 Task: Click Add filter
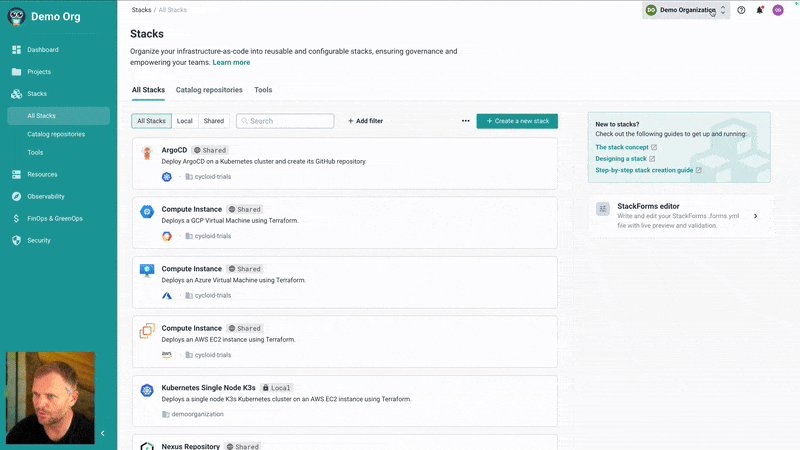click(x=365, y=121)
